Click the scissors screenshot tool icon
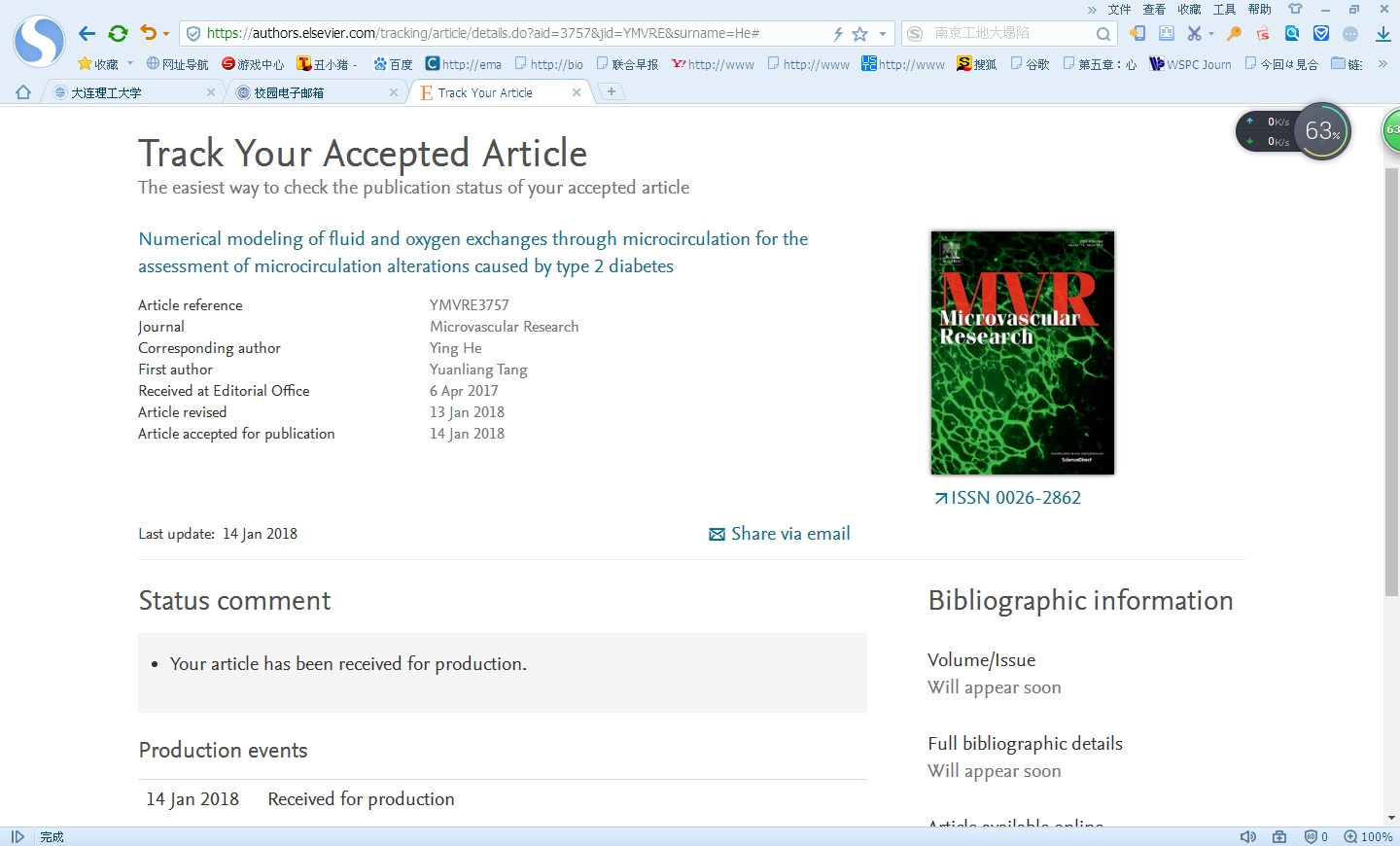The height and width of the screenshot is (846, 1400). 1195,33
